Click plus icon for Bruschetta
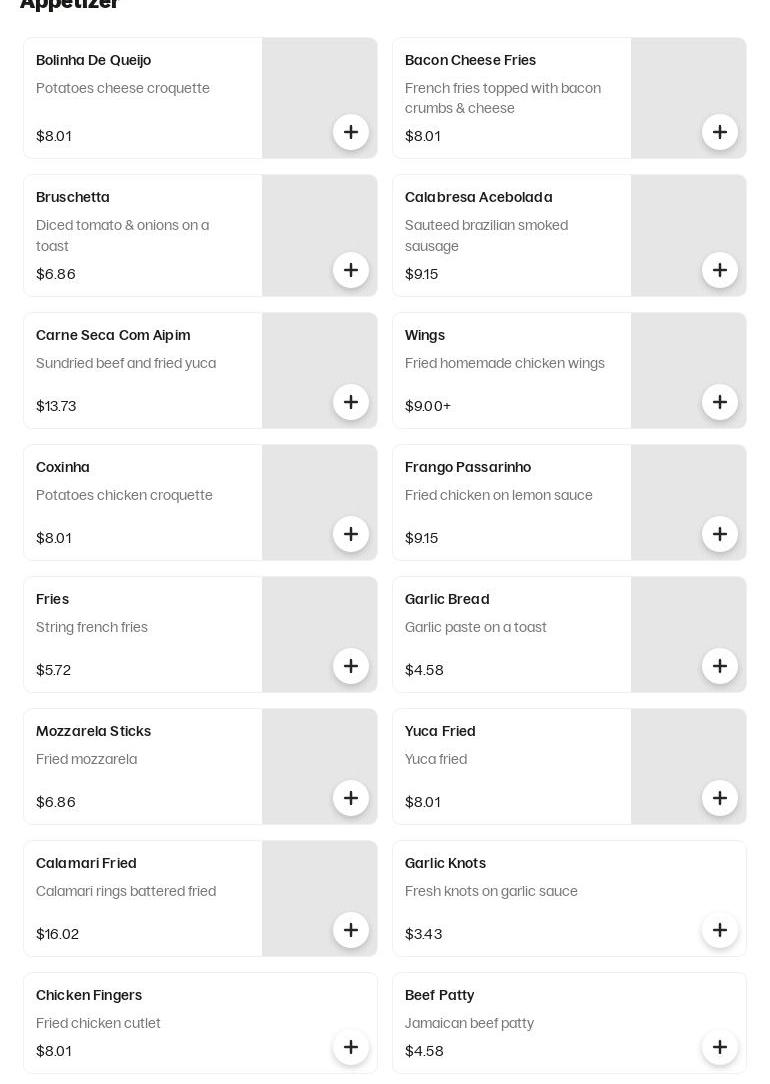770x1084 pixels. point(350,270)
